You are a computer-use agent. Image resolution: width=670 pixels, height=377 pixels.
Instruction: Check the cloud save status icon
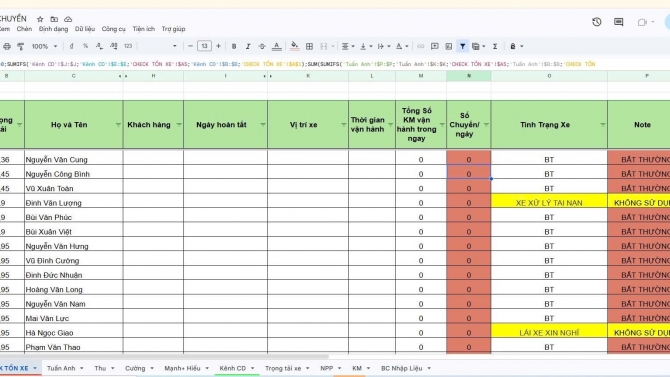[x=68, y=19]
